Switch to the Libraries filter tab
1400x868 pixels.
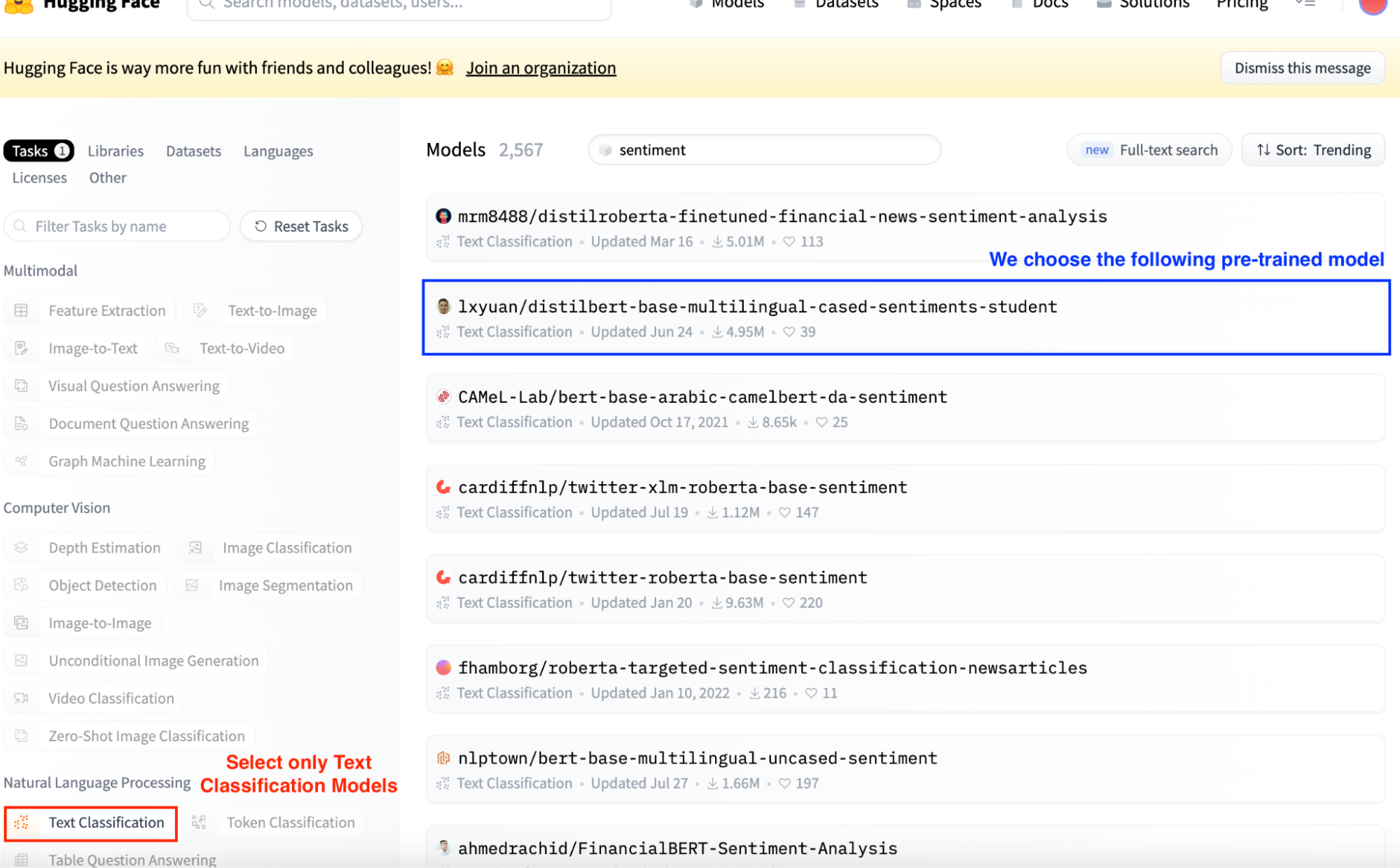(116, 151)
